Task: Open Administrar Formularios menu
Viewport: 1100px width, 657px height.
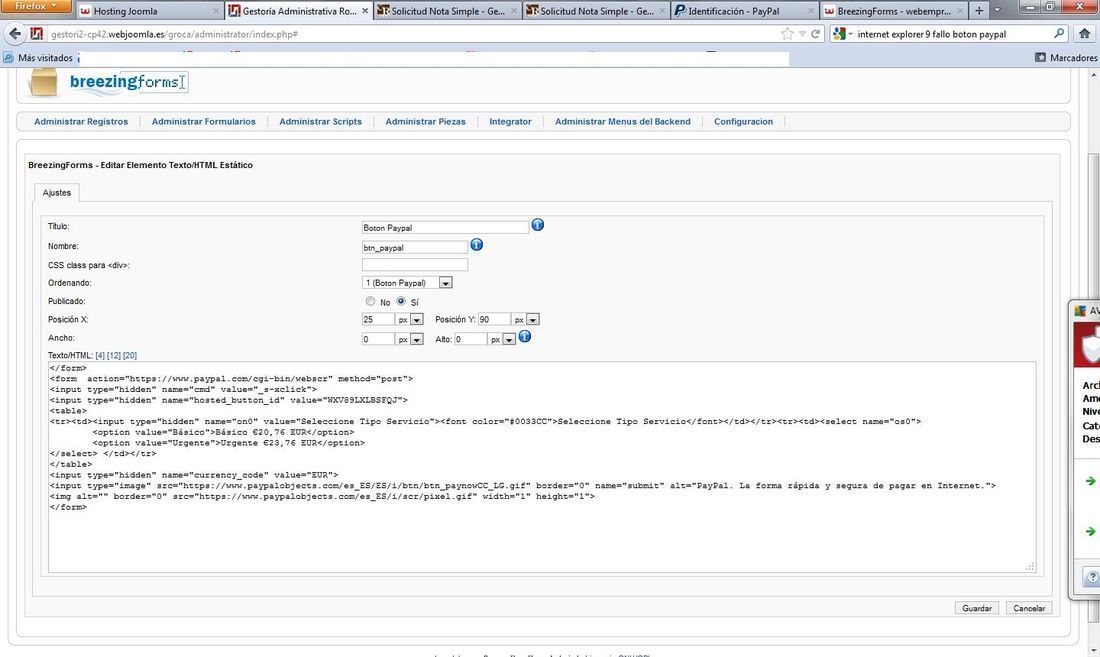Action: click(203, 121)
